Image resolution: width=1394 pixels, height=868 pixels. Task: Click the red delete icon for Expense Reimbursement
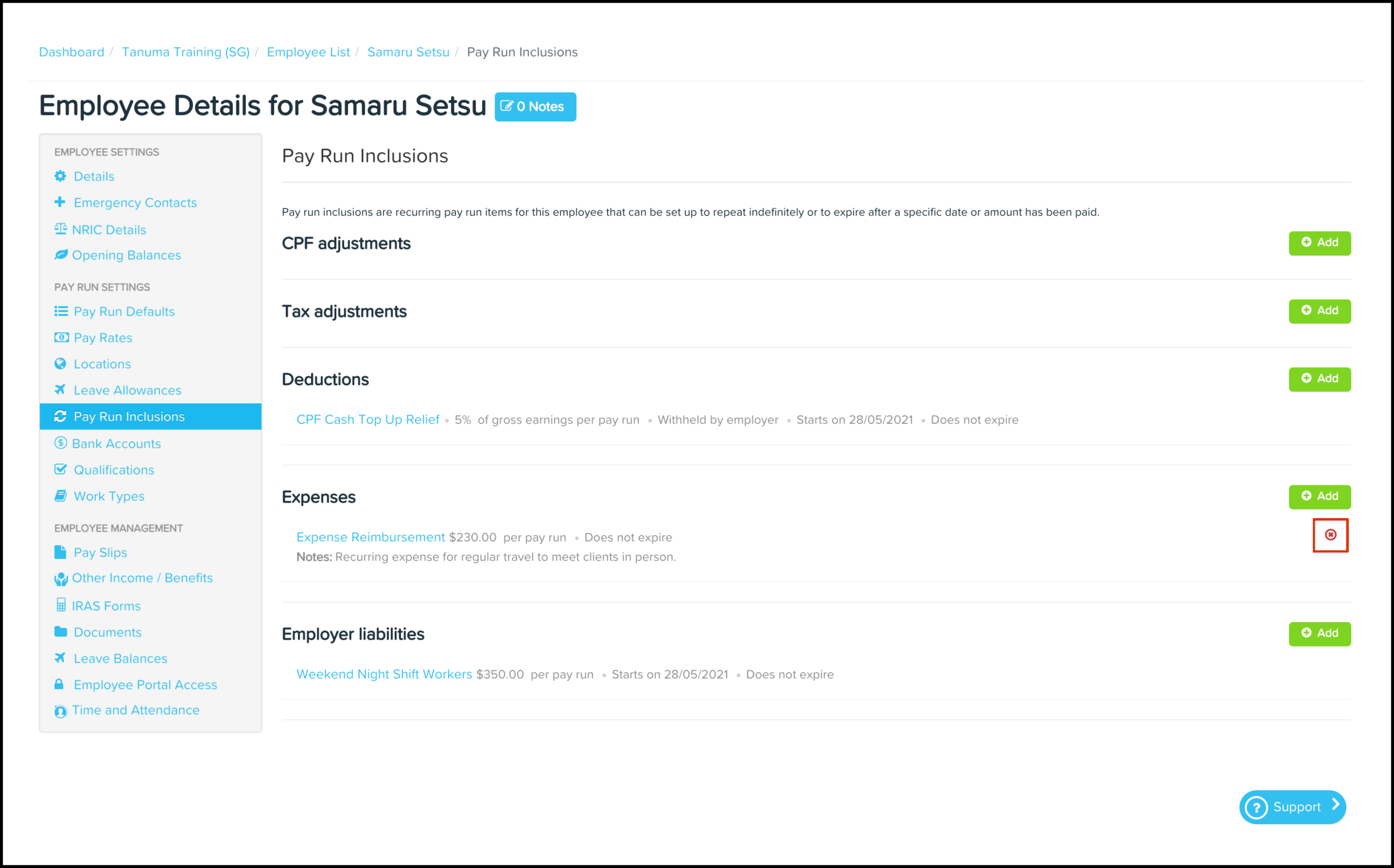tap(1330, 535)
